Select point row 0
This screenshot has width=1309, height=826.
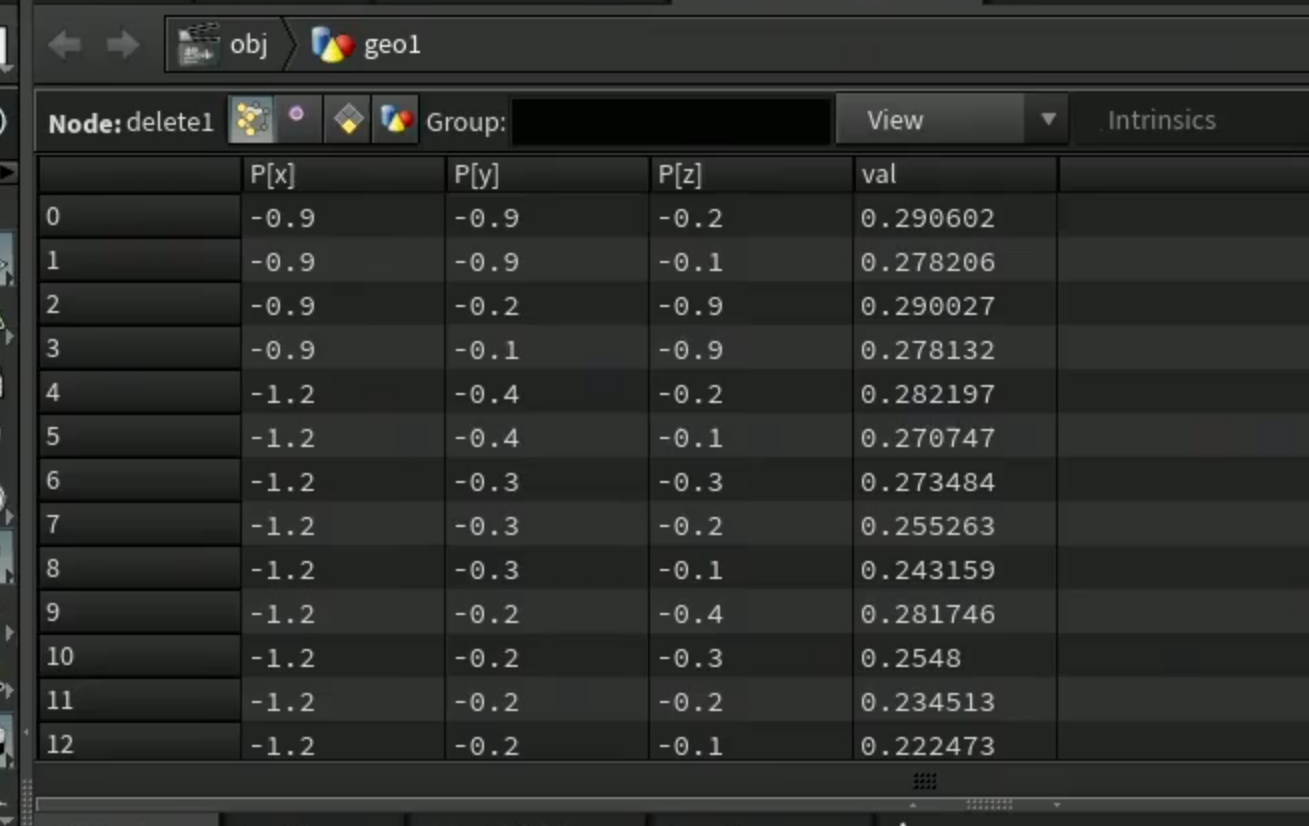[x=139, y=217]
